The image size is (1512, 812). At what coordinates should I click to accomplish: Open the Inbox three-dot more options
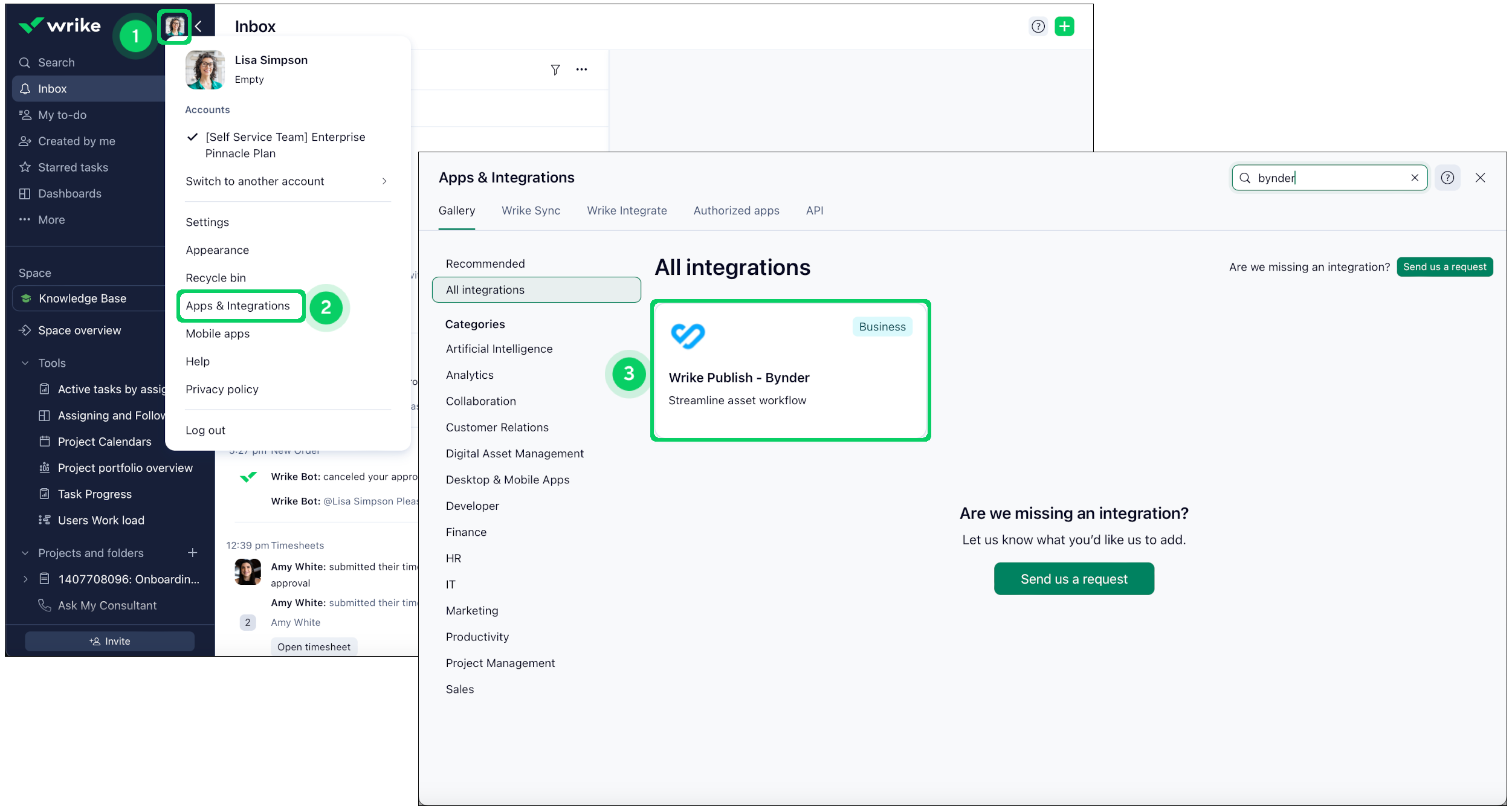(581, 69)
